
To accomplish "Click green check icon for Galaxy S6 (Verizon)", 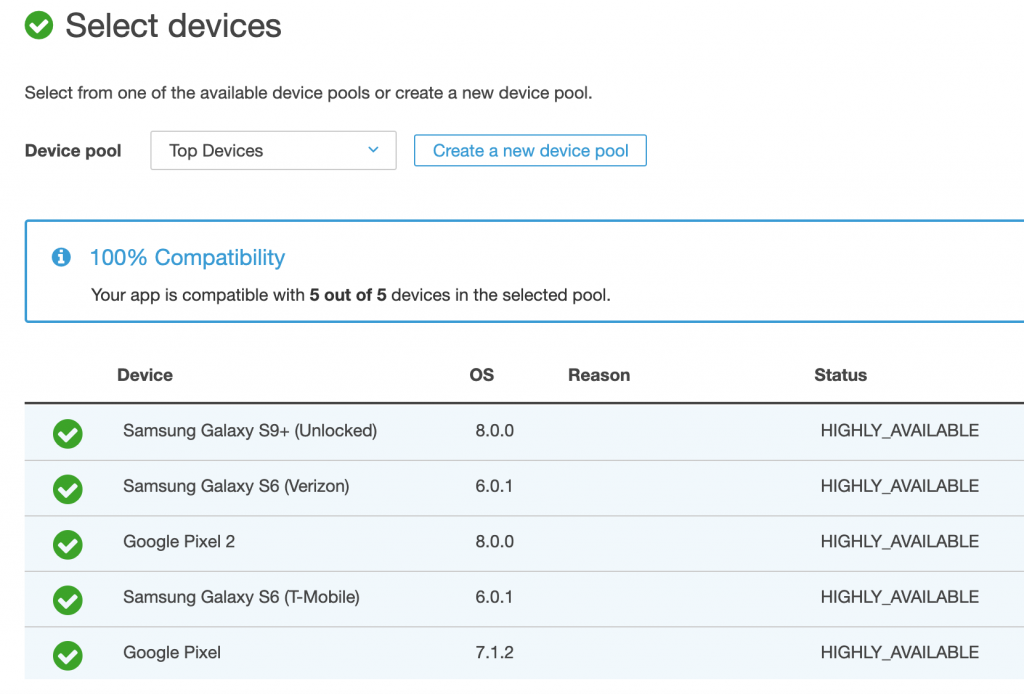I will click(x=67, y=489).
